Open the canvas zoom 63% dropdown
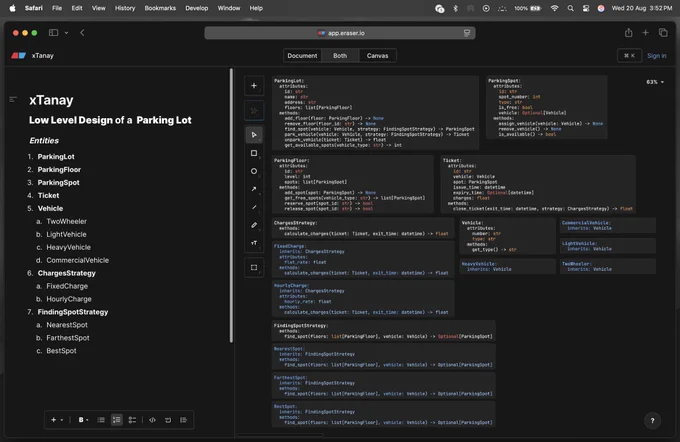 [x=655, y=82]
